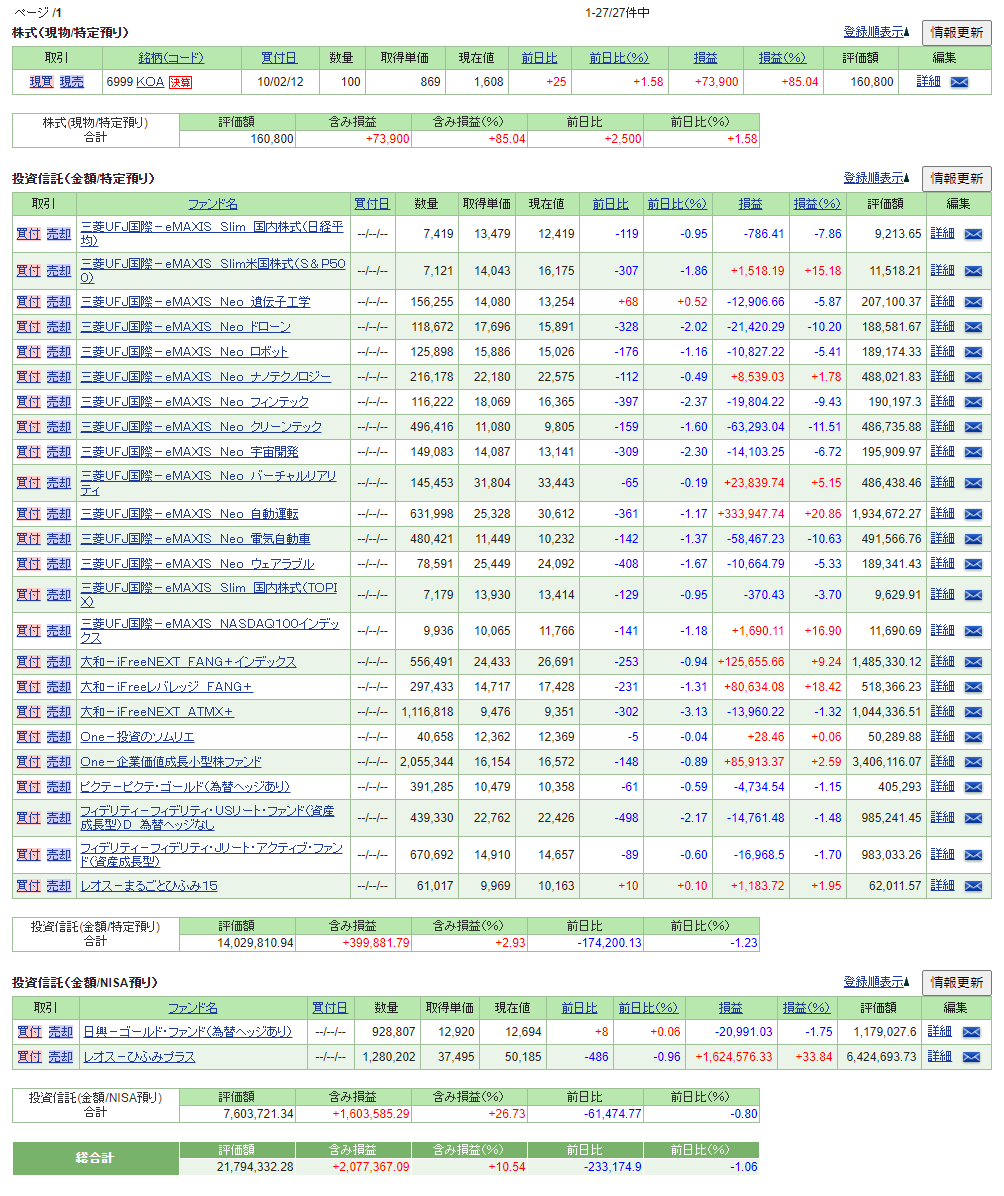Sort stocks table by 損益(%) header

(x=782, y=58)
